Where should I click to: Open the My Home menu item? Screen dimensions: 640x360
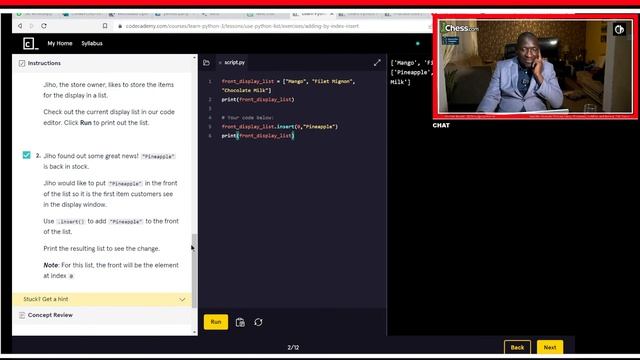click(60, 43)
